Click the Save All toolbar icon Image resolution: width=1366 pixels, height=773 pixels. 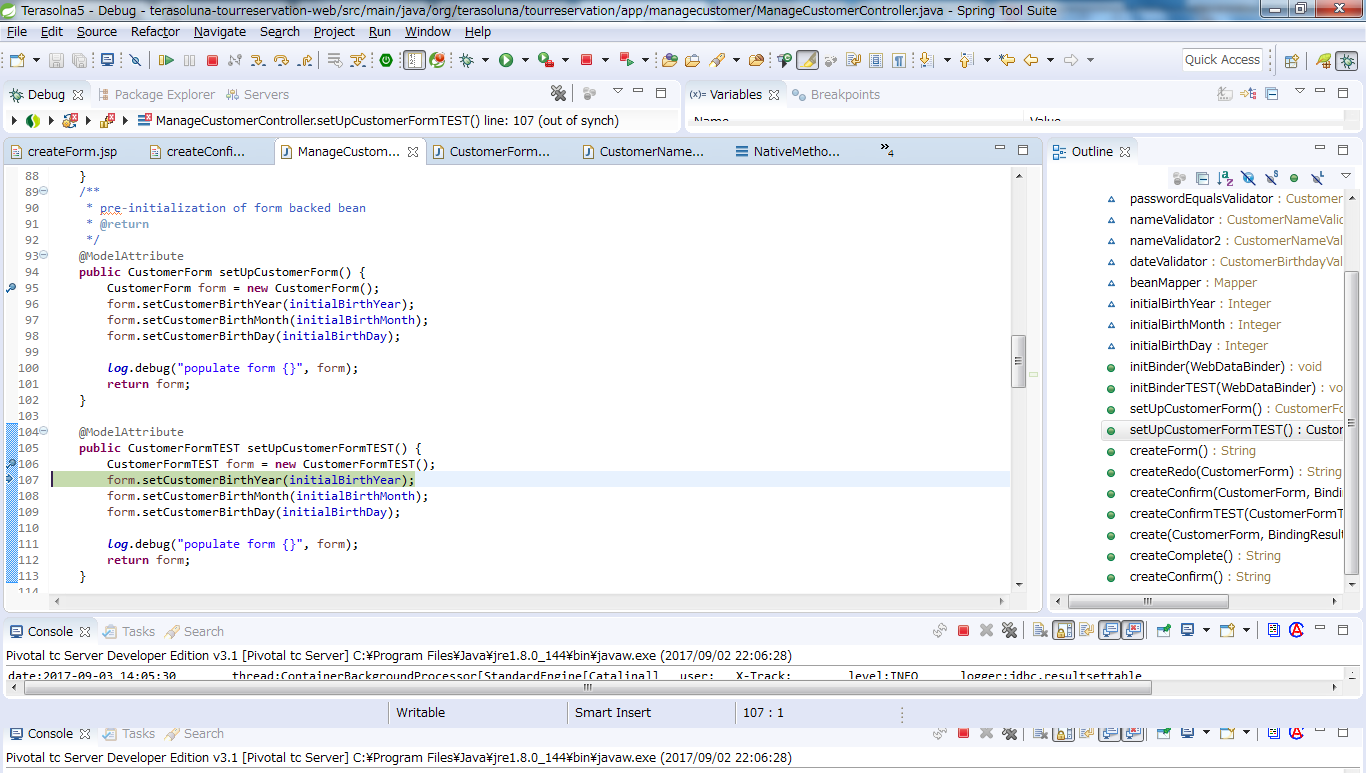pyautogui.click(x=79, y=60)
